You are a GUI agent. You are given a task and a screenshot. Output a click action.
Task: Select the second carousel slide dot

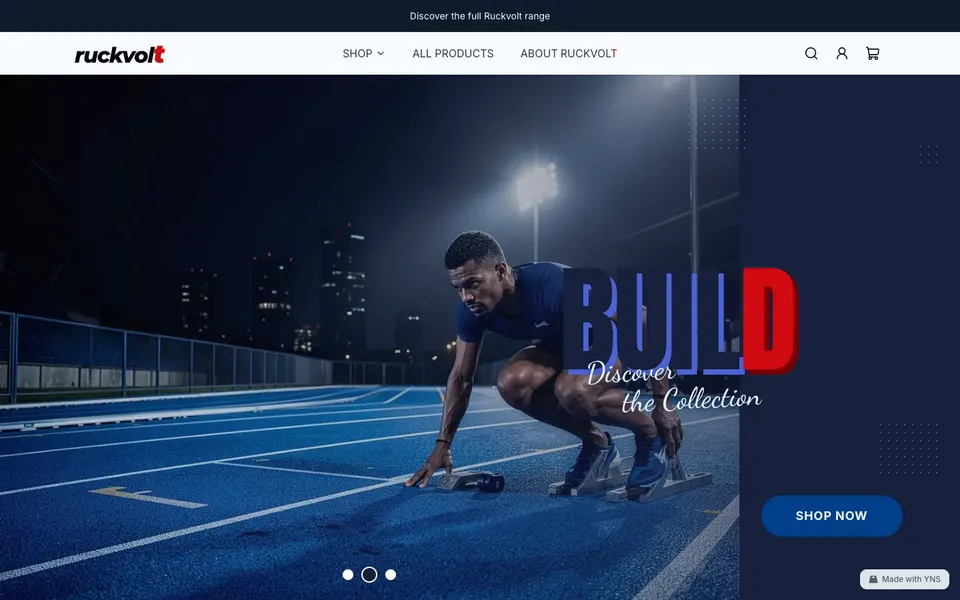[x=369, y=574]
